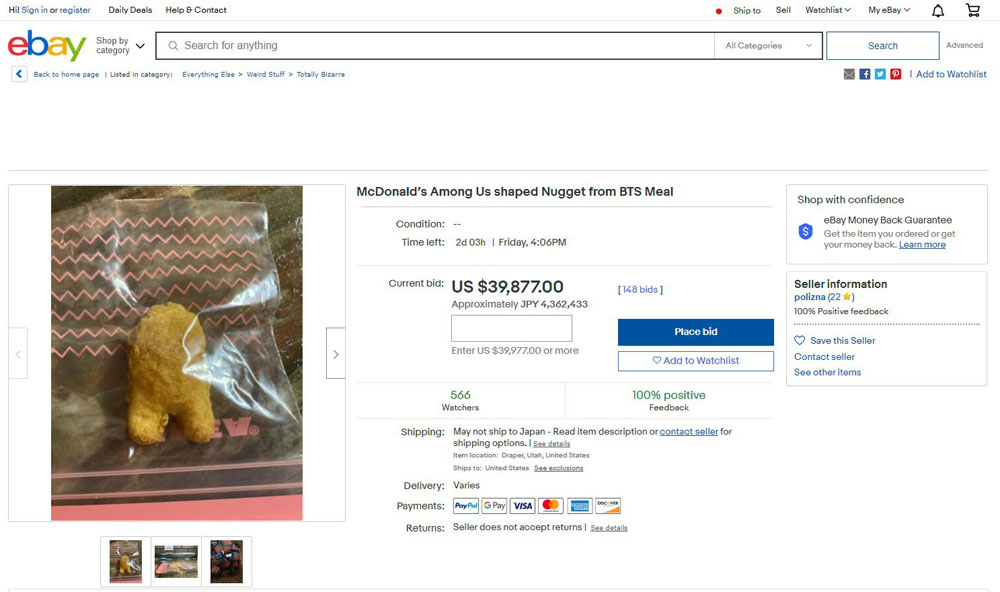Expand the Watchlist dropdown
The width and height of the screenshot is (1000, 592).
828,10
